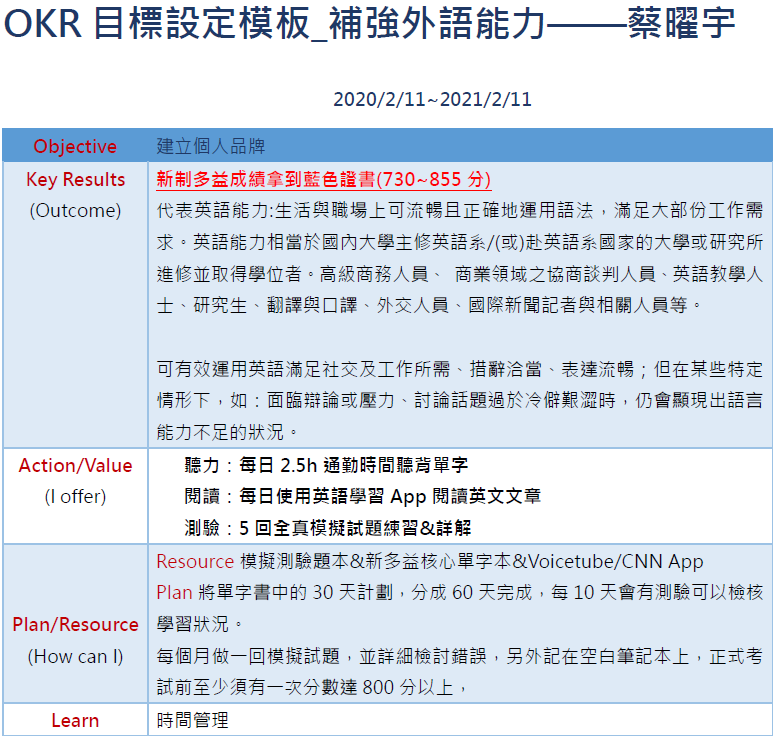Click the line '測驗：5 回全真模擬試題練習&詳解'
This screenshot has width=779, height=741.
pyautogui.click(x=328, y=528)
